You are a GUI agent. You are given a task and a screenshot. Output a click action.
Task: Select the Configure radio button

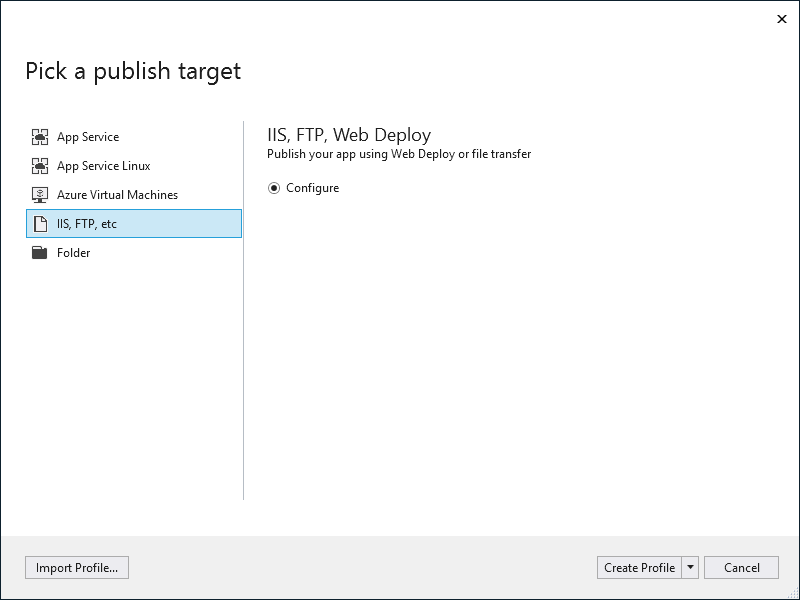[274, 188]
